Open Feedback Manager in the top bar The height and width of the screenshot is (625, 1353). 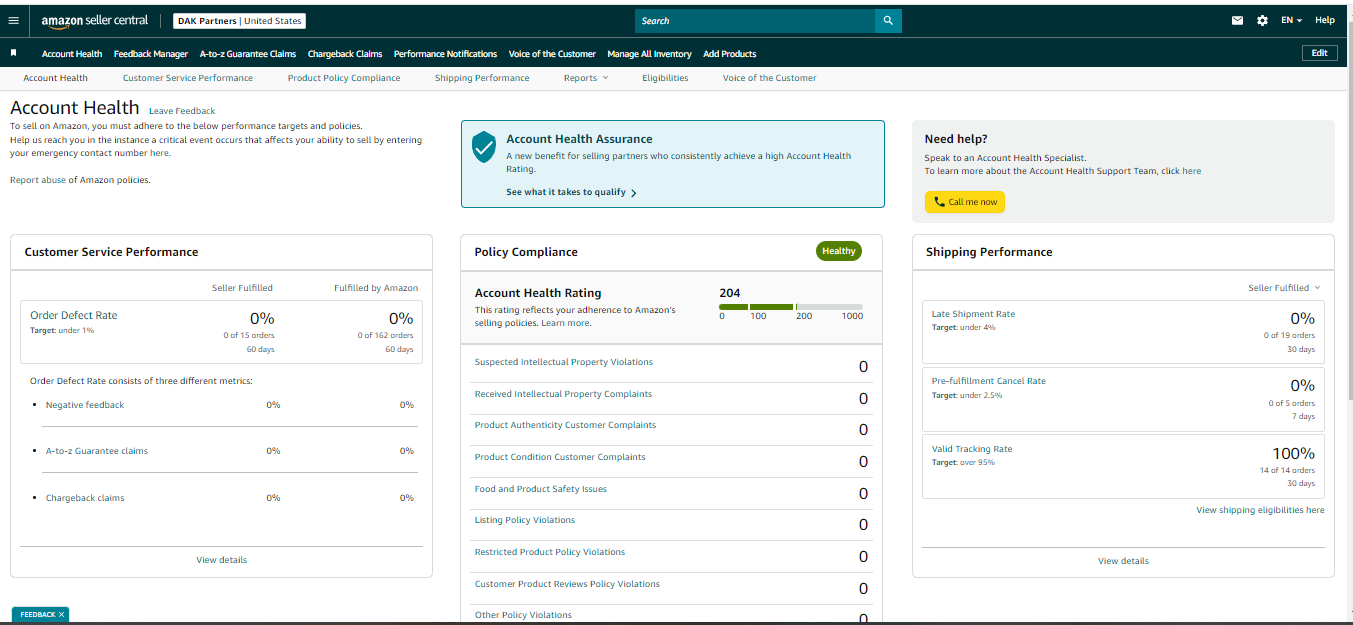(151, 54)
